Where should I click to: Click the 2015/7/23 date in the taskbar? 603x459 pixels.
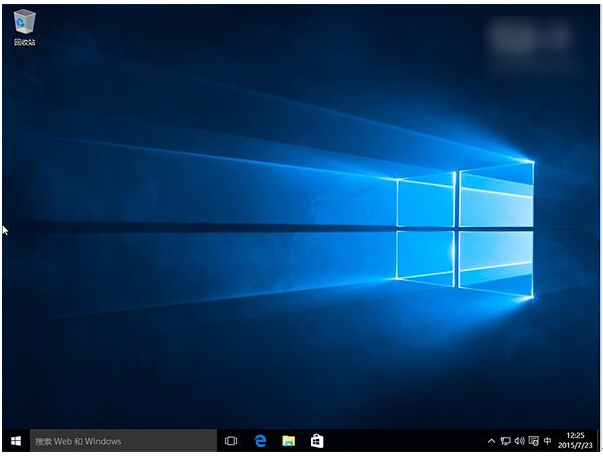pos(575,447)
